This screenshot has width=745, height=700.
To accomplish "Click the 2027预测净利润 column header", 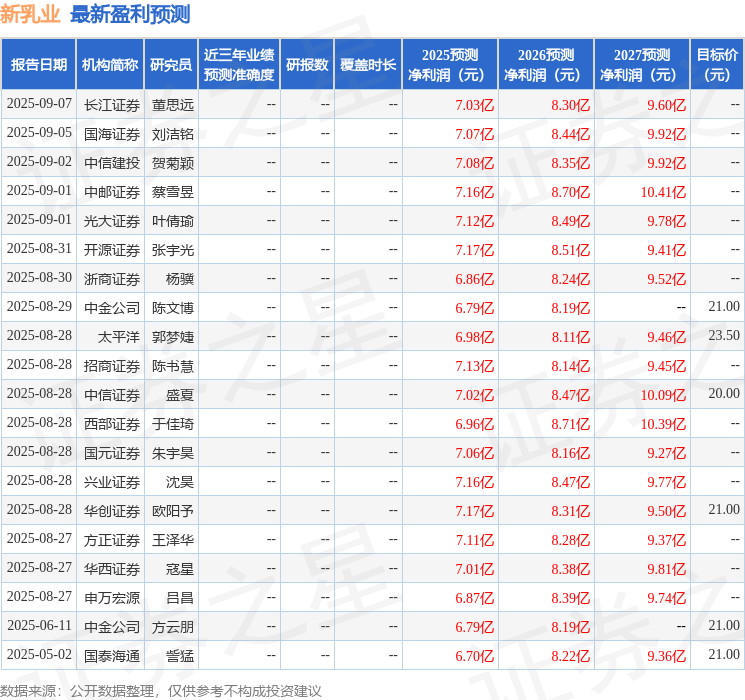I will tap(642, 65).
